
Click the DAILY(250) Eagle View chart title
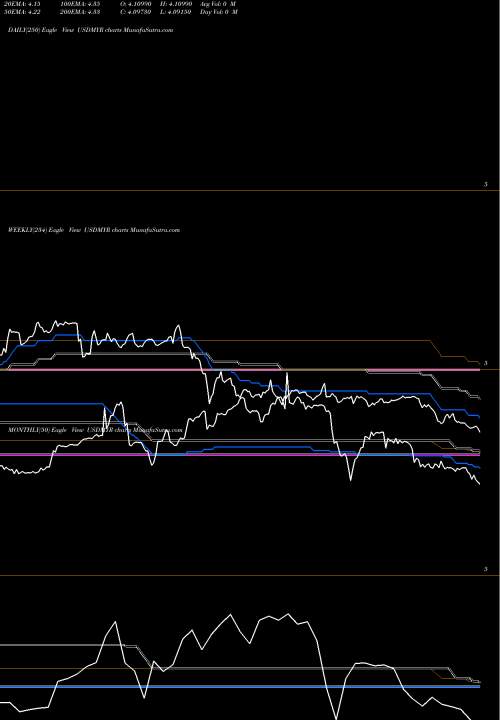pyautogui.click(x=90, y=30)
